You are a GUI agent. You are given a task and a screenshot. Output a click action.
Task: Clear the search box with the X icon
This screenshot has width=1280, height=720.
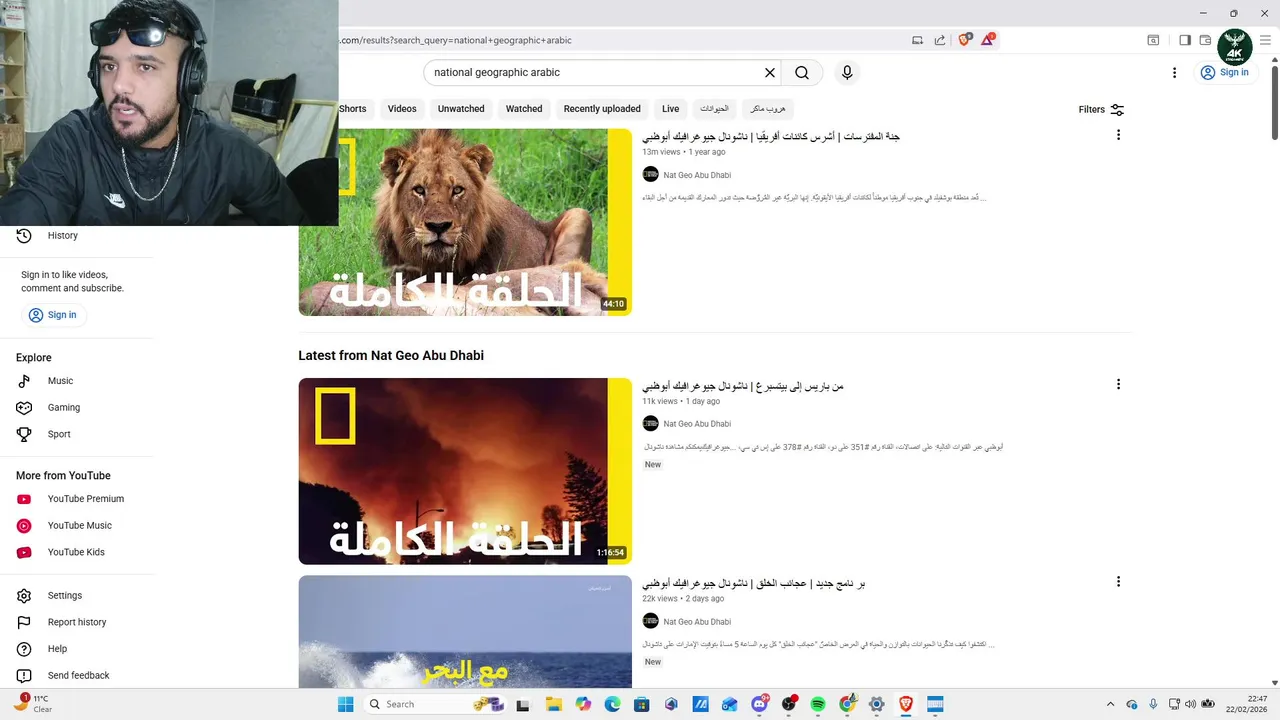pos(770,73)
